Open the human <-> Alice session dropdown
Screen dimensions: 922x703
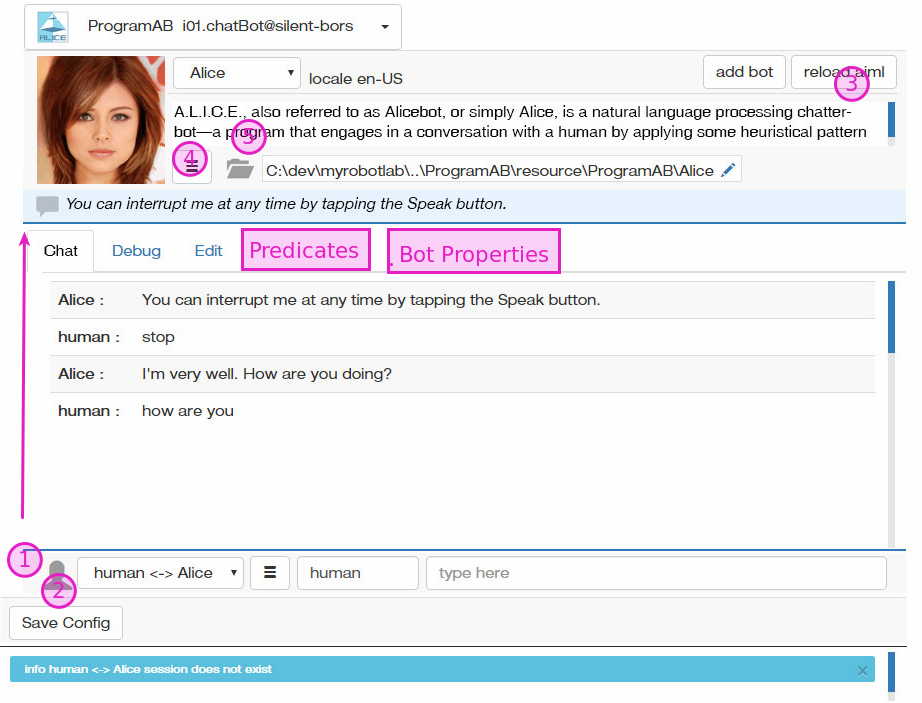pyautogui.click(x=161, y=573)
